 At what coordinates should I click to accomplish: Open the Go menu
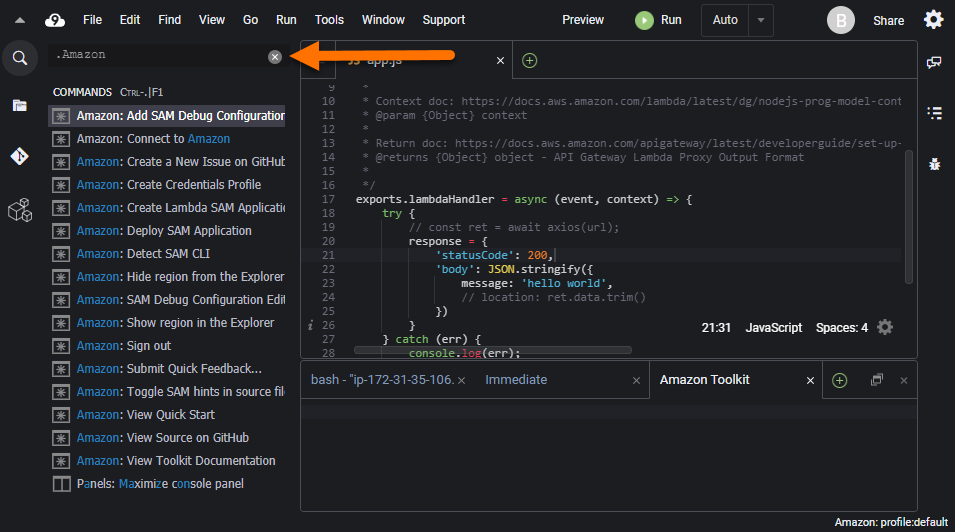(250, 20)
